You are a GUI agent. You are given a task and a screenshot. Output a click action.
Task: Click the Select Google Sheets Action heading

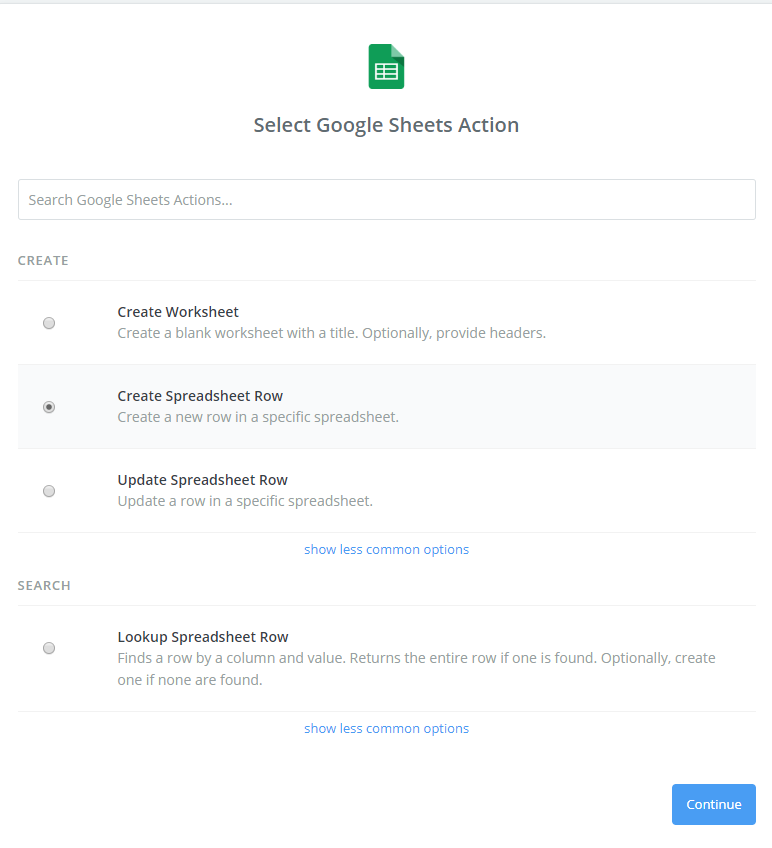(386, 125)
